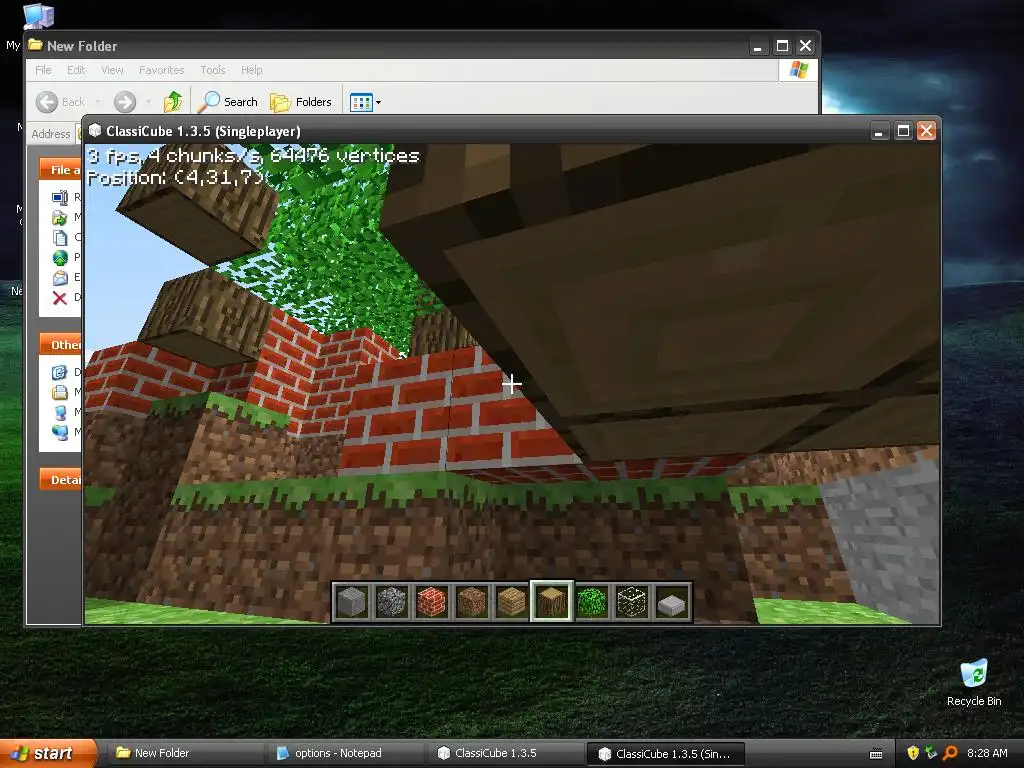The image size is (1024, 768).
Task: Click the ClassiCube title bar cube icon
Action: click(95, 131)
